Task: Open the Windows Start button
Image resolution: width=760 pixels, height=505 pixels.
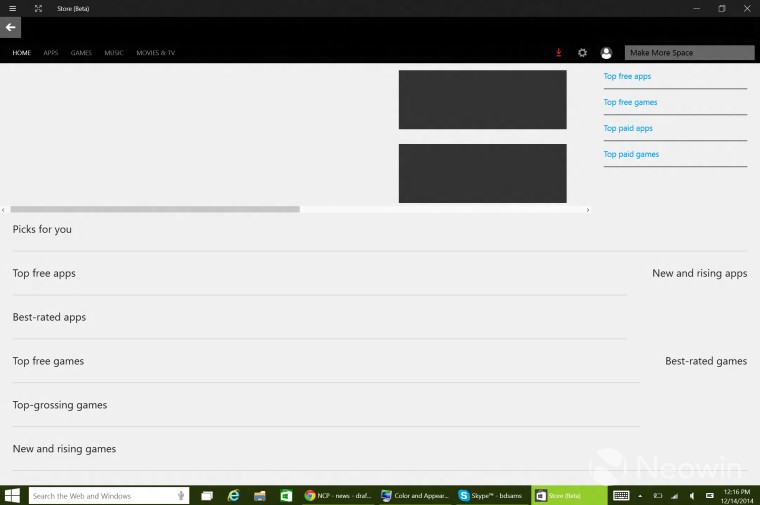Action: [12, 495]
